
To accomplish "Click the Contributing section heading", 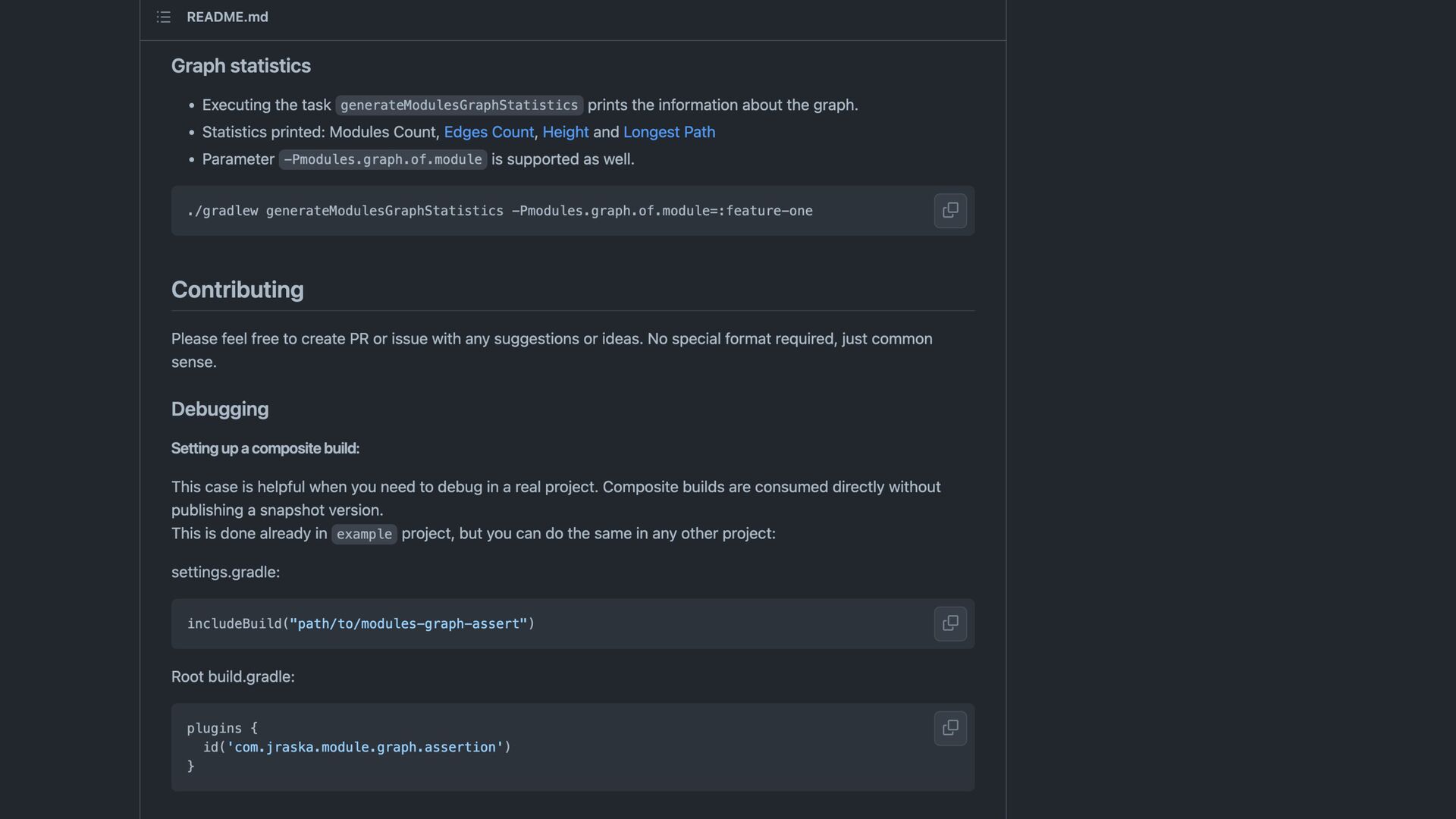I will pos(237,290).
